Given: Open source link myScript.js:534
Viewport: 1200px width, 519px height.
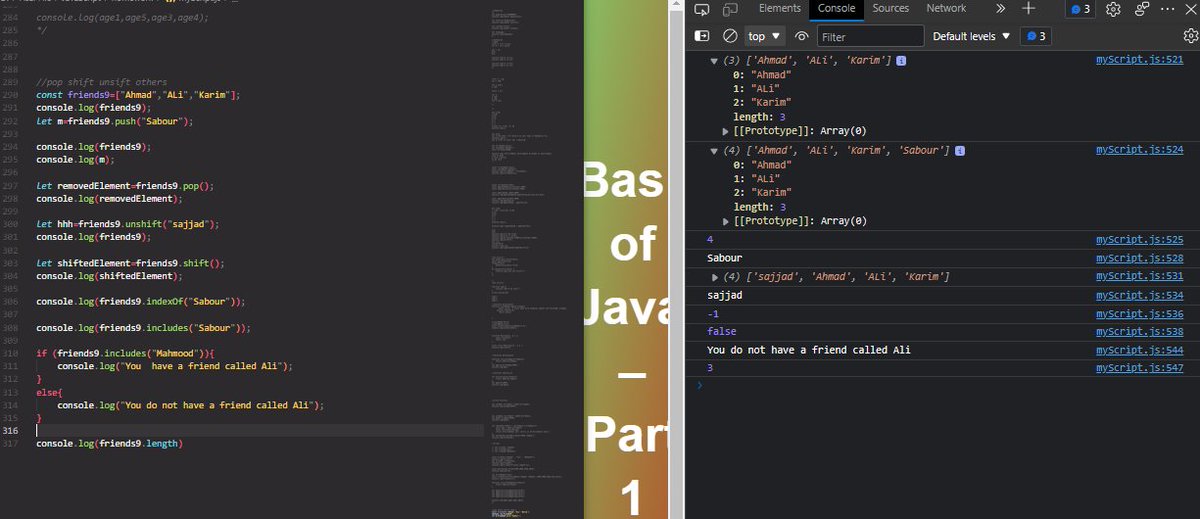Looking at the screenshot, I should 1140,295.
